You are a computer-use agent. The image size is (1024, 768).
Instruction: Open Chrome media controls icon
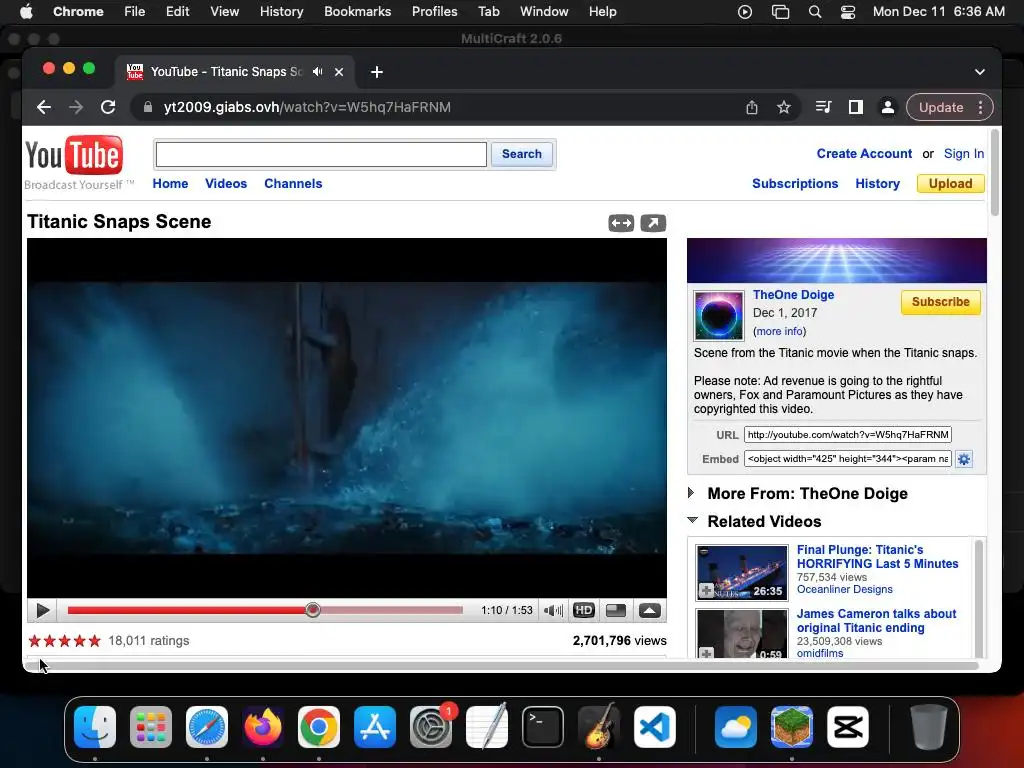(824, 107)
